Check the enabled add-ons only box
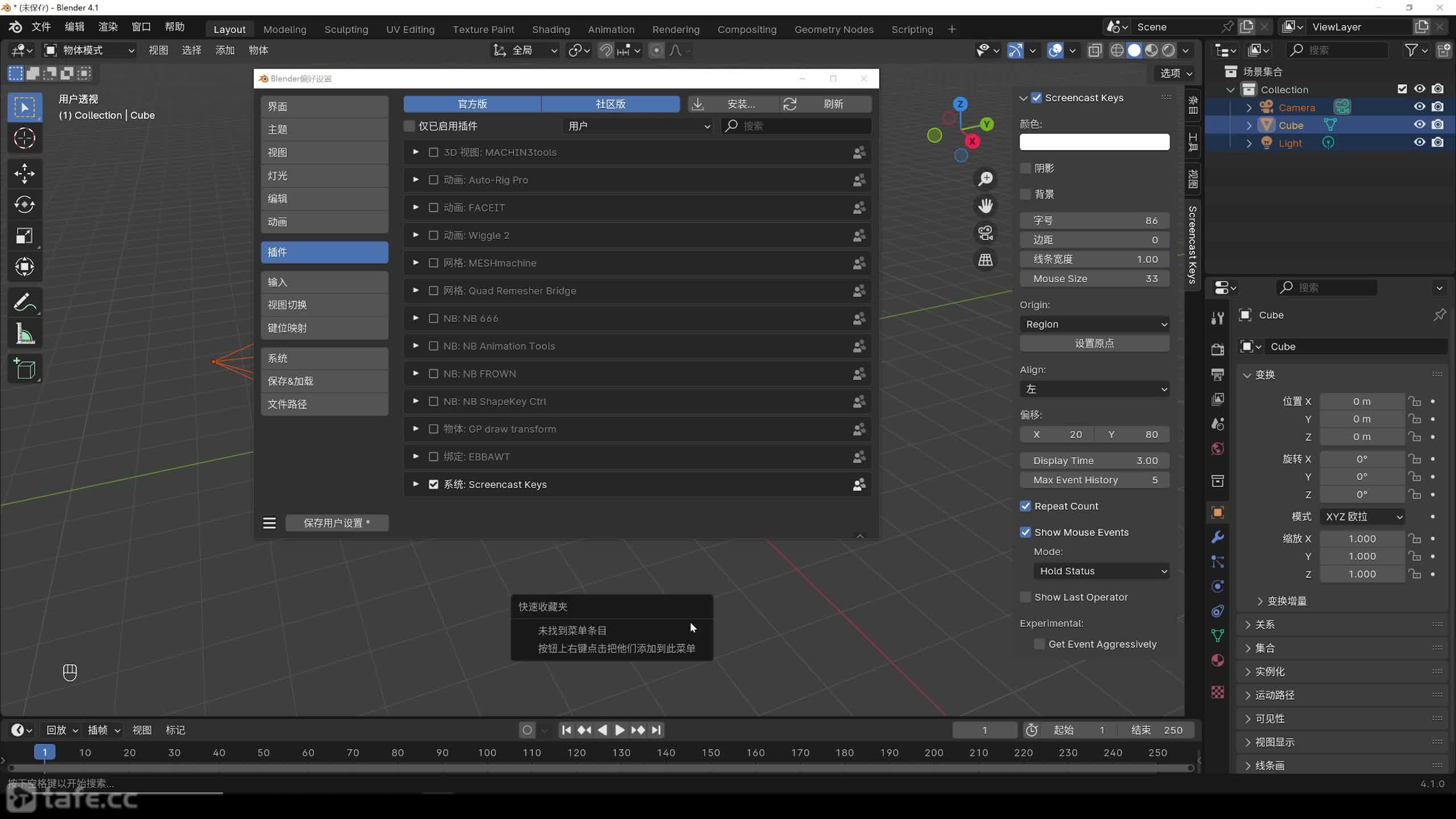1456x819 pixels. pyautogui.click(x=409, y=126)
